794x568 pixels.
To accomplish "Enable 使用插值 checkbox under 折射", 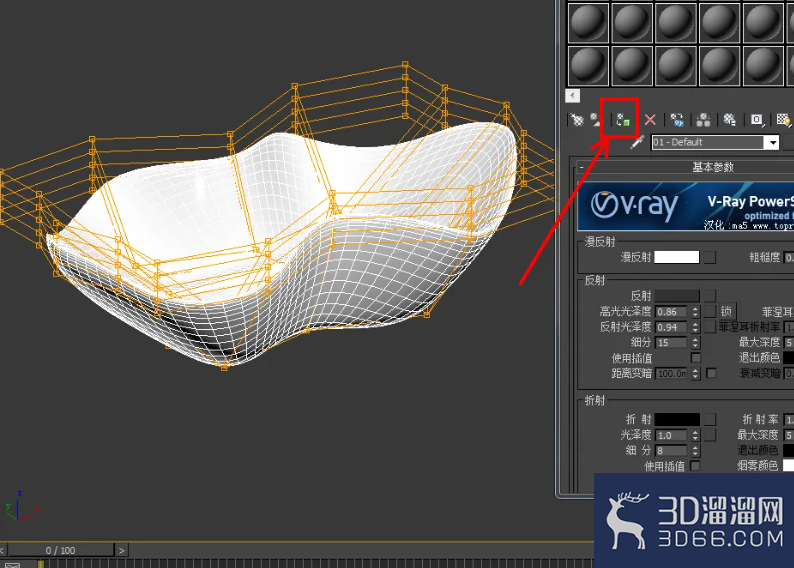I will [x=695, y=465].
